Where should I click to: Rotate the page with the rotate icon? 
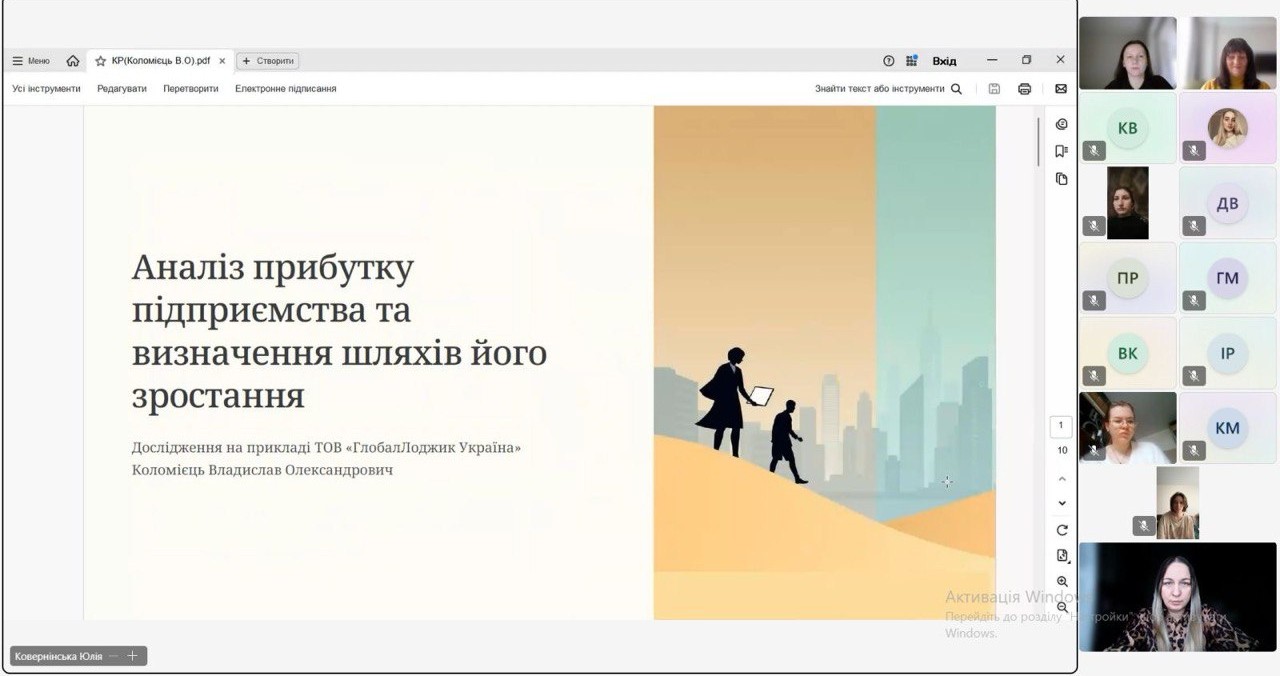[x=1062, y=530]
